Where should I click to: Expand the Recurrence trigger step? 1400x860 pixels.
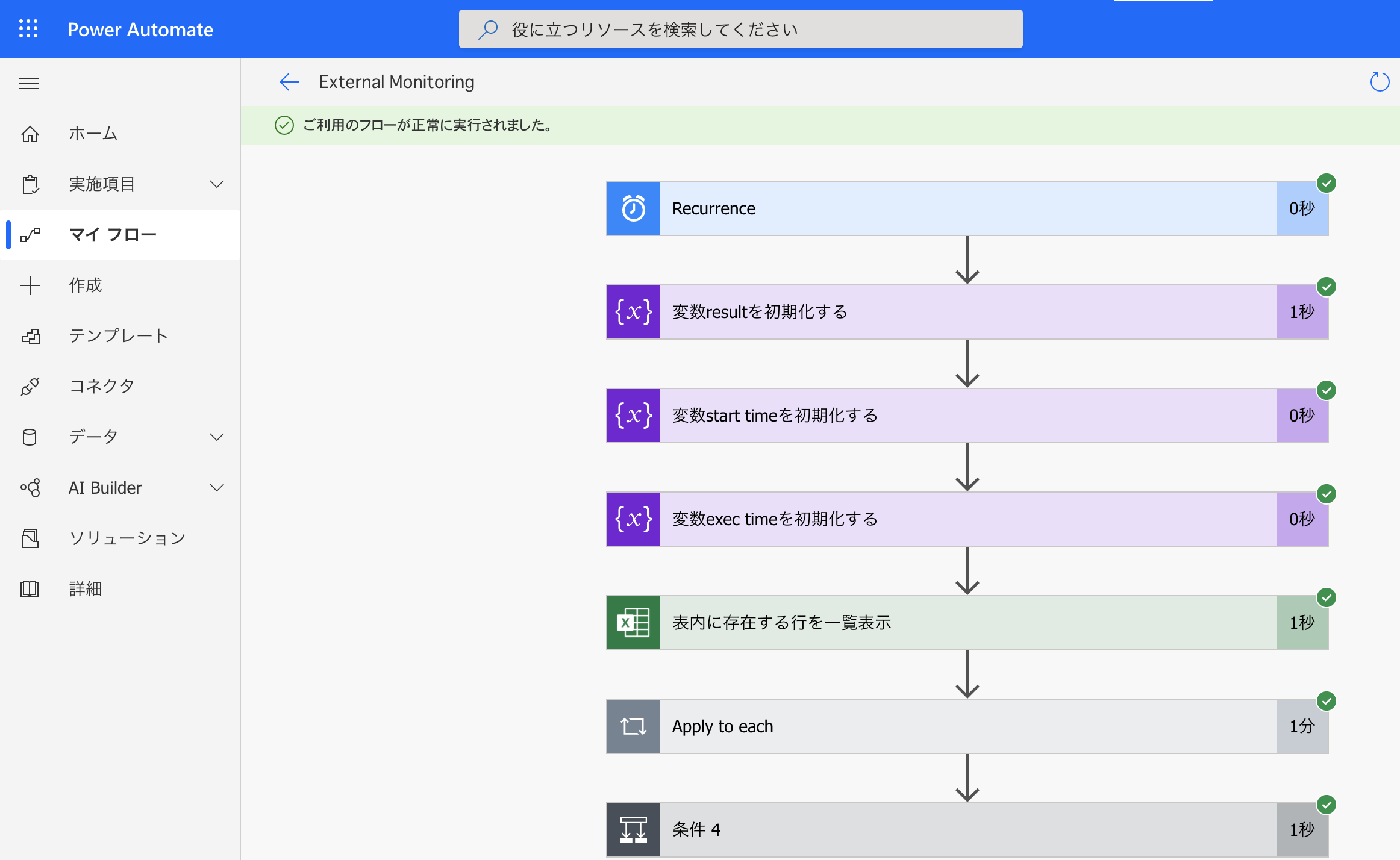[967, 208]
